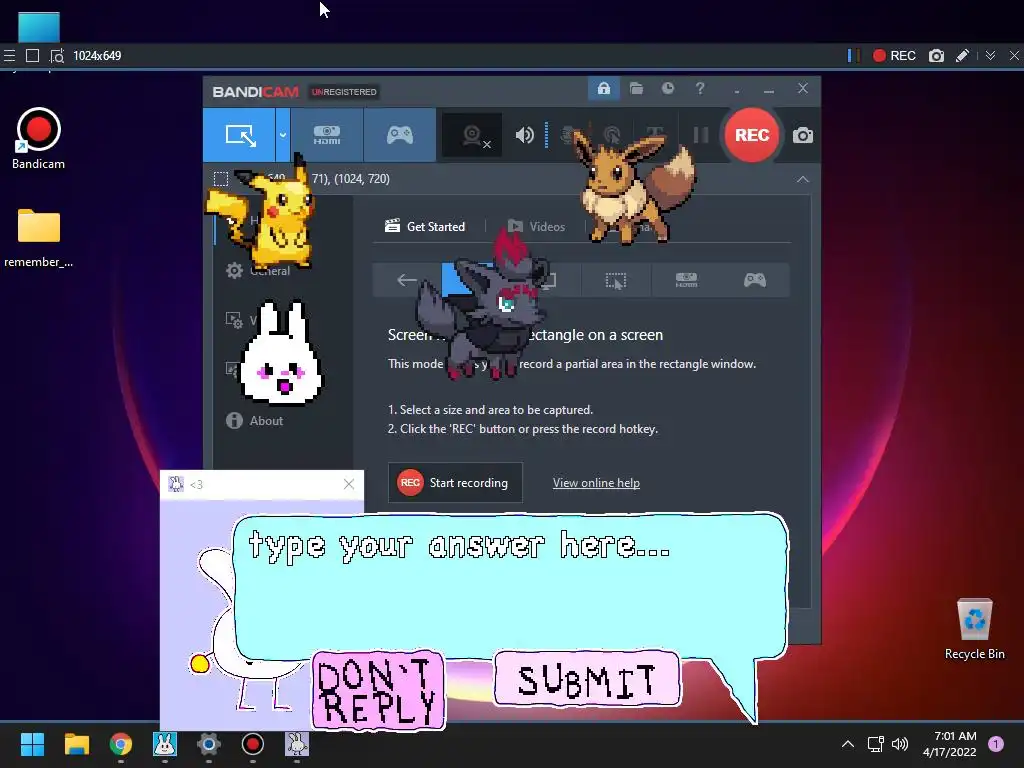The image size is (1024, 768).
Task: Select Bandicam rectangle screen recording mode
Action: 239,135
